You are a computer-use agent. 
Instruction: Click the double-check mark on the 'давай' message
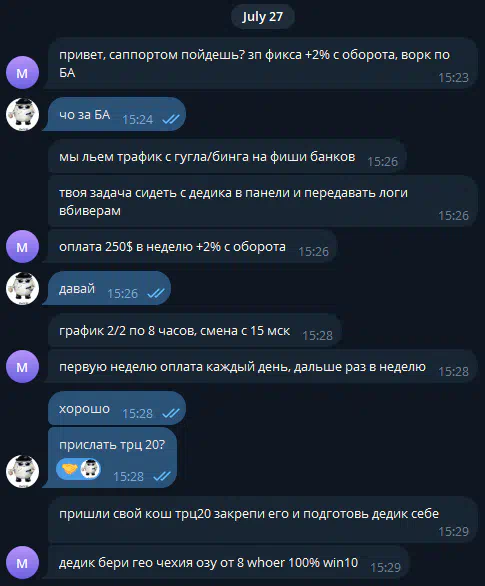click(x=156, y=293)
